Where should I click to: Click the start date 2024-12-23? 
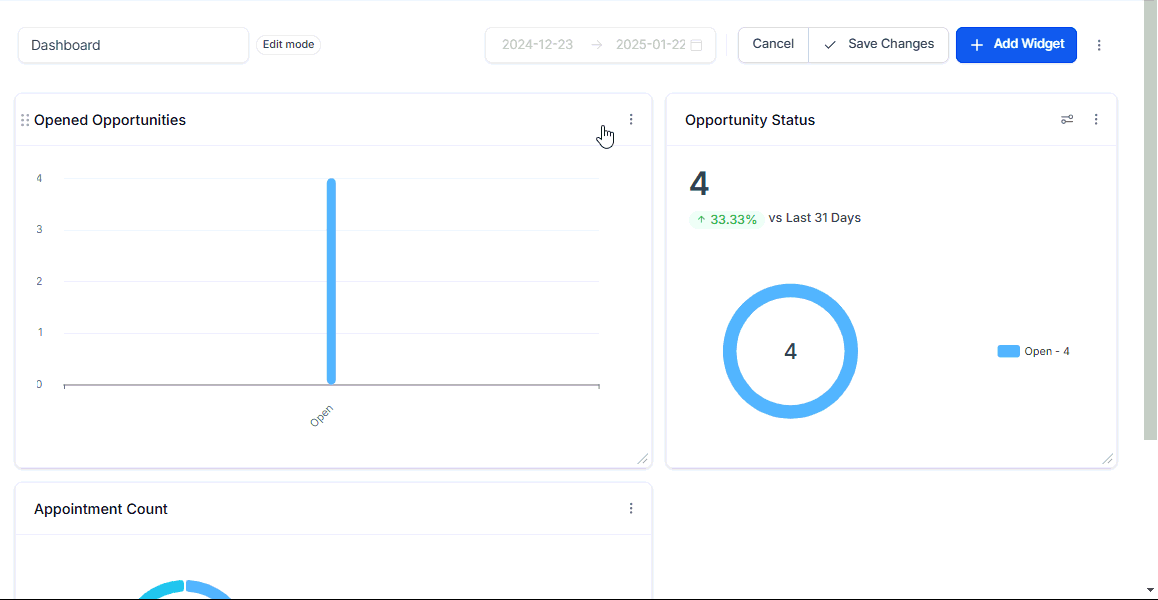tap(538, 44)
